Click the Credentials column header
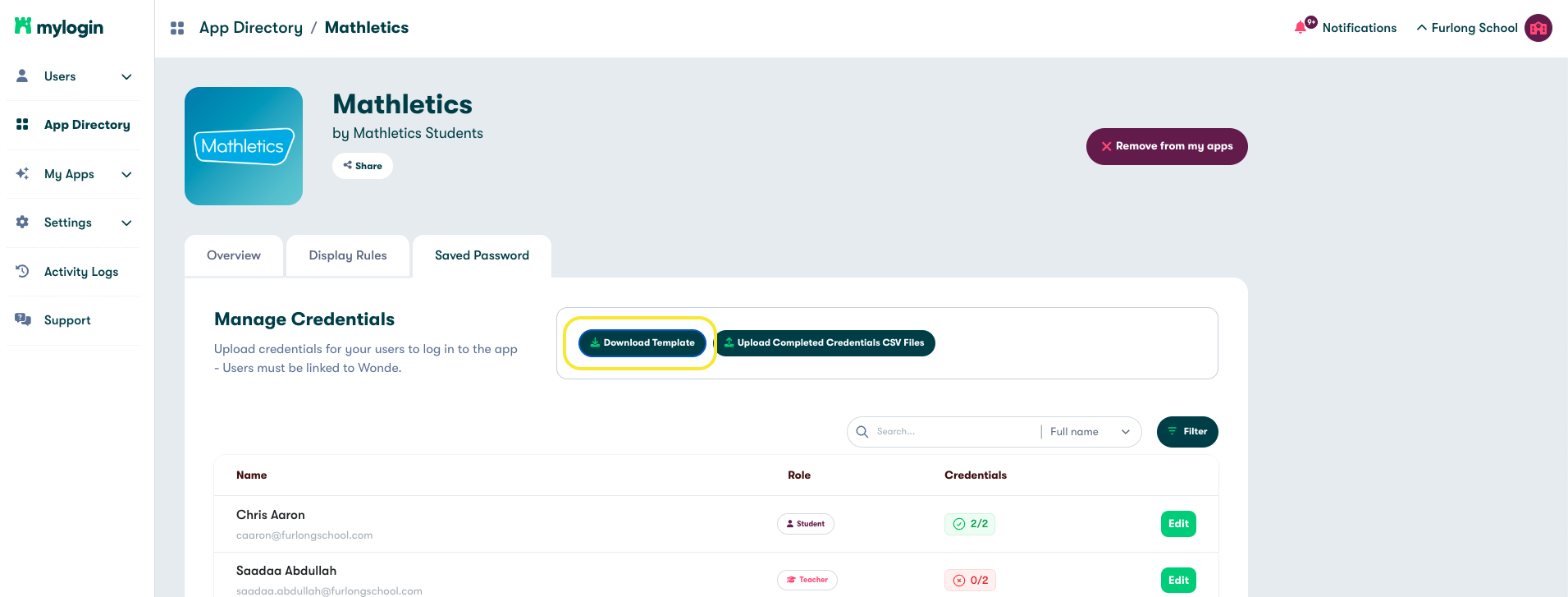 tap(976, 475)
